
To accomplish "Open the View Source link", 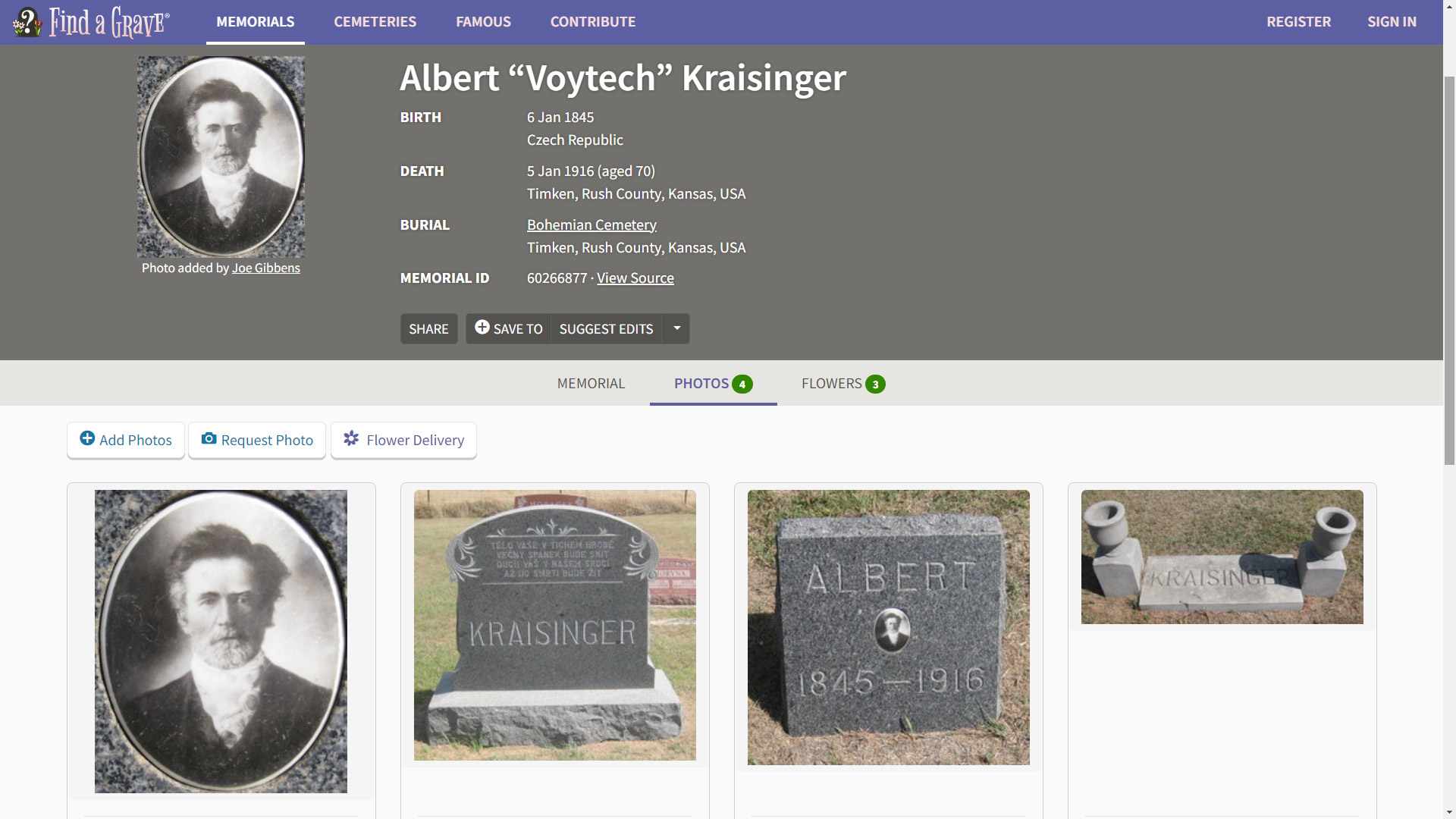I will [635, 278].
